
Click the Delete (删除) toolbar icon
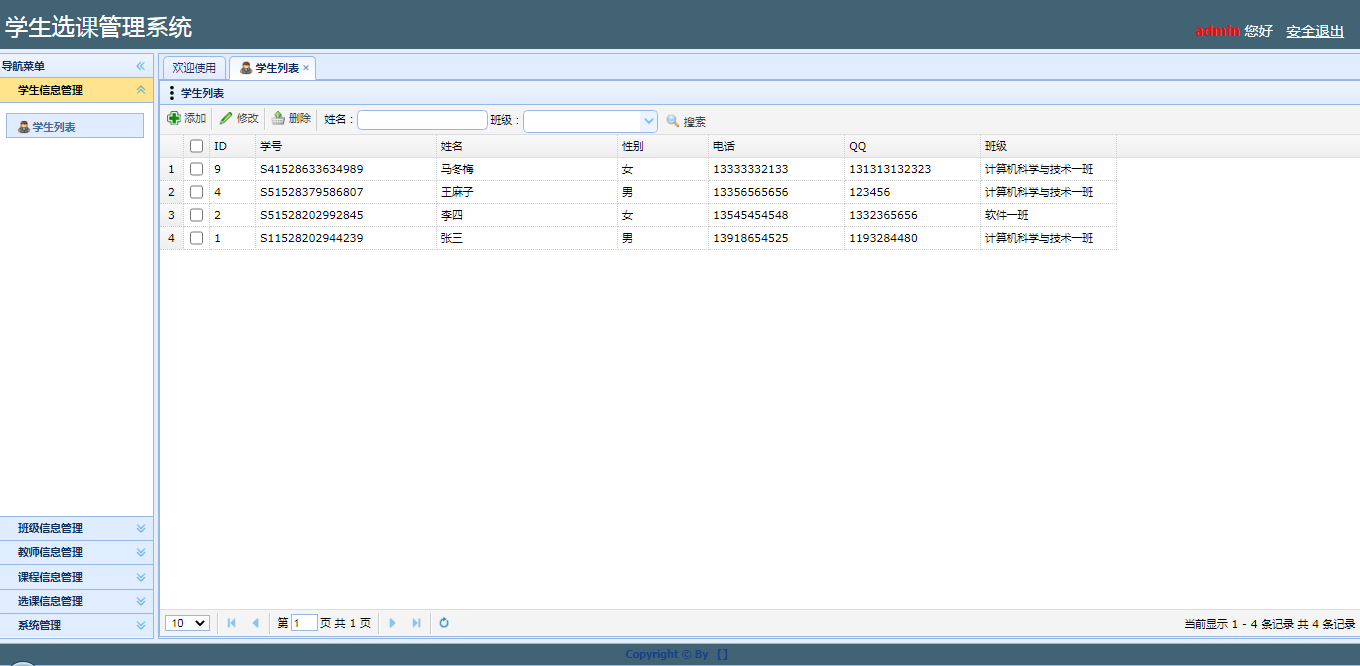pyautogui.click(x=279, y=119)
